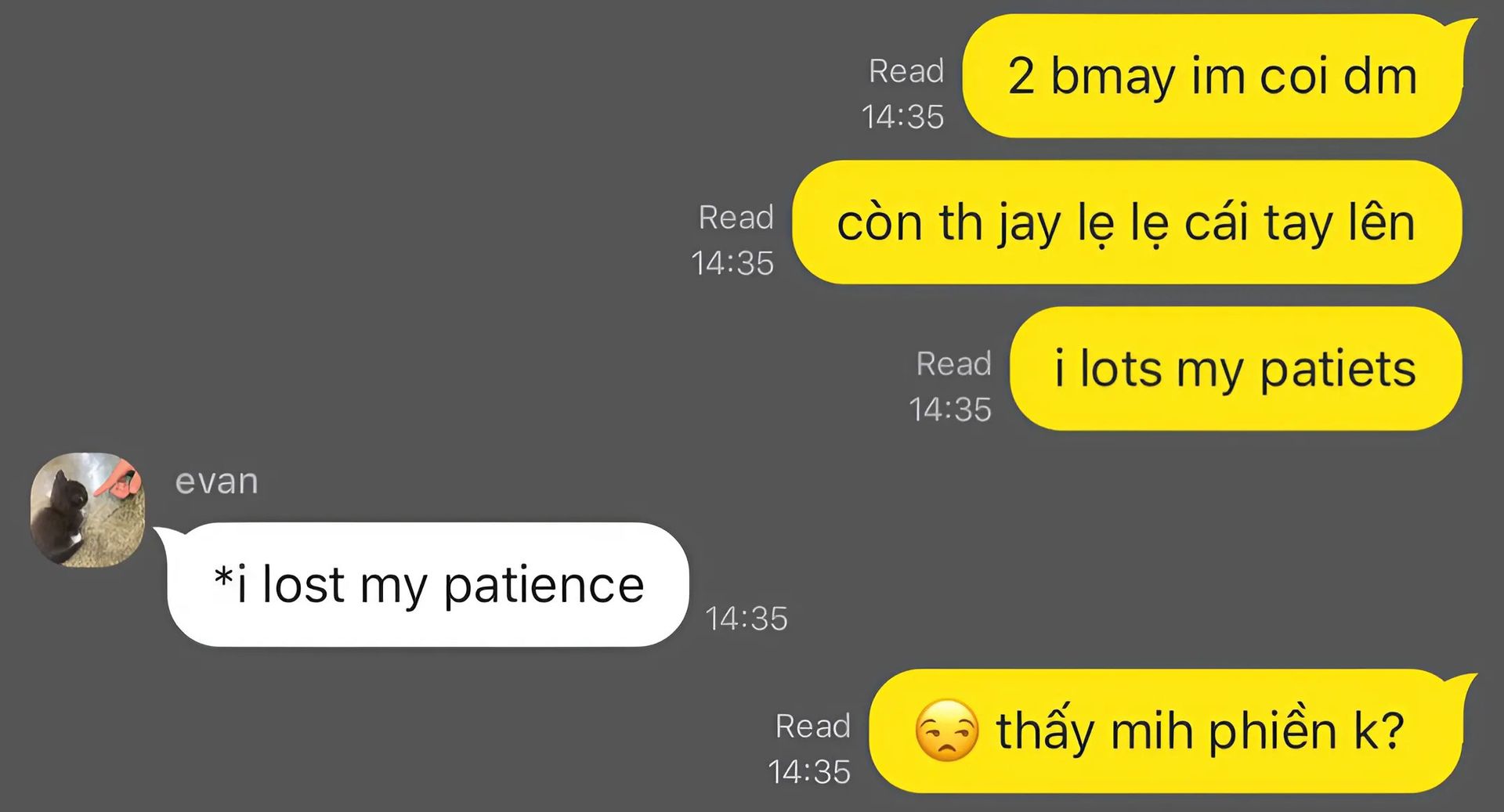Tap the "i lots my patiets" message
This screenshot has width=1504, height=812.
pyautogui.click(x=1235, y=369)
